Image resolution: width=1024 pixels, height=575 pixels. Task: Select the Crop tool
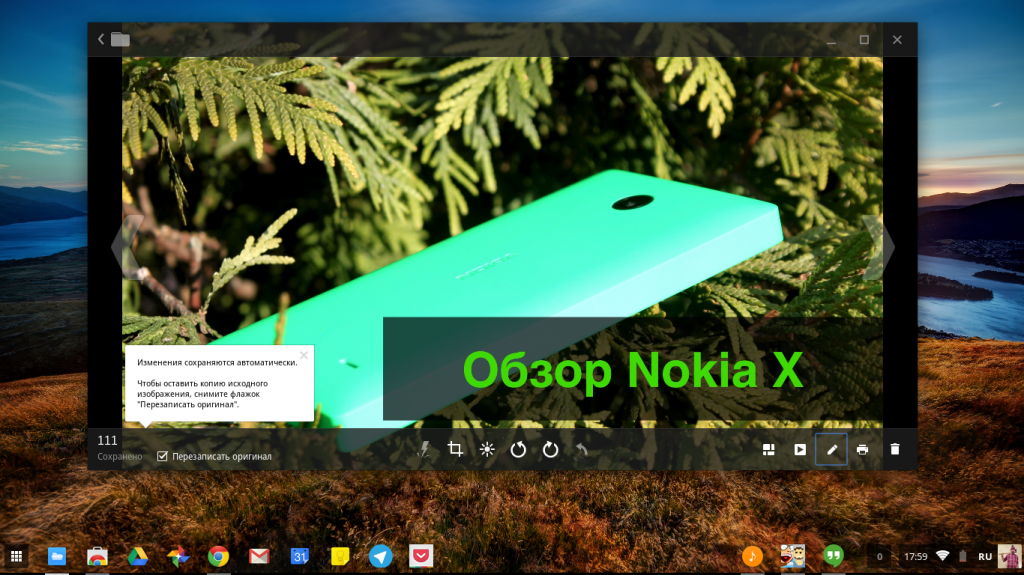click(x=455, y=450)
